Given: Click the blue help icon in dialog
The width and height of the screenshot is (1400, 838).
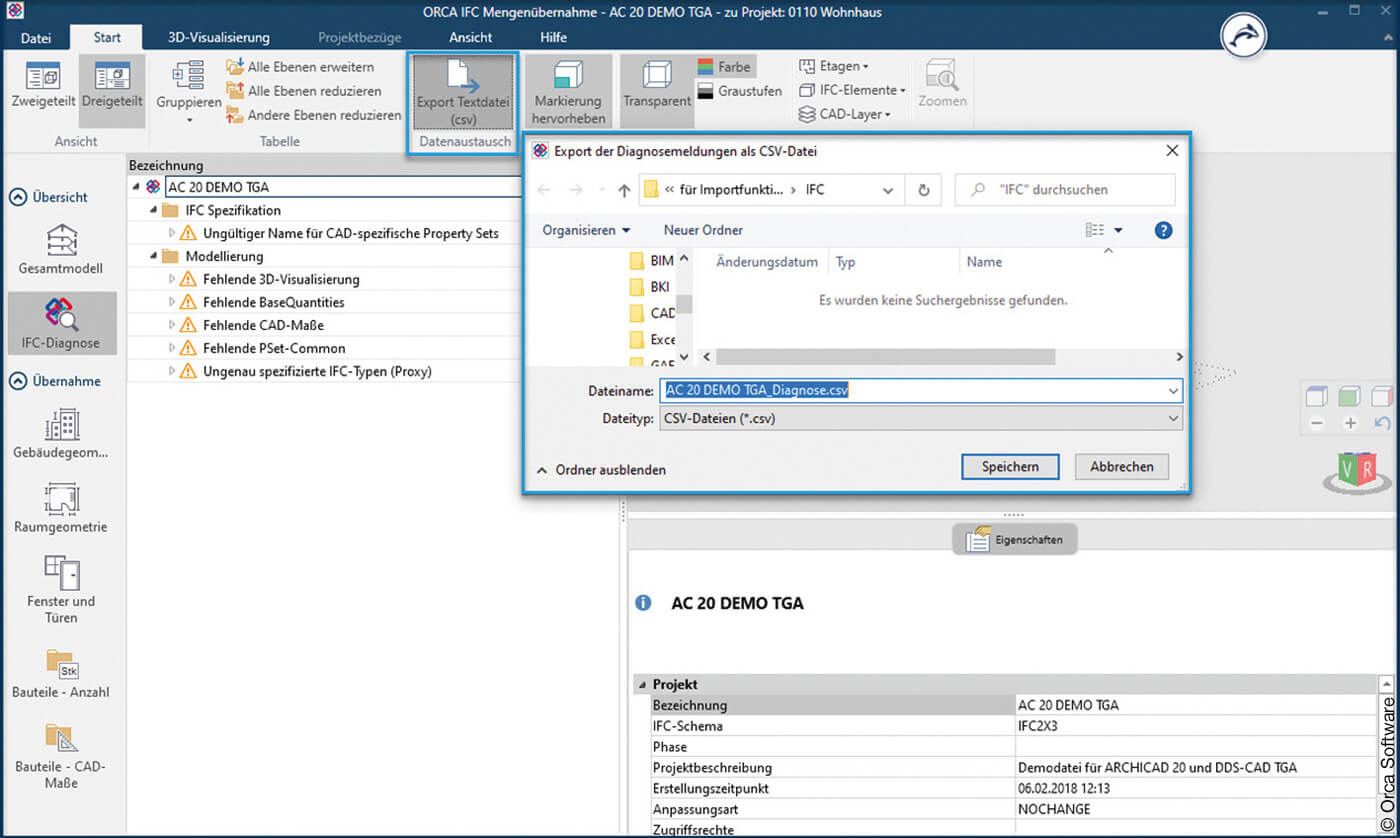Looking at the screenshot, I should (x=1163, y=230).
